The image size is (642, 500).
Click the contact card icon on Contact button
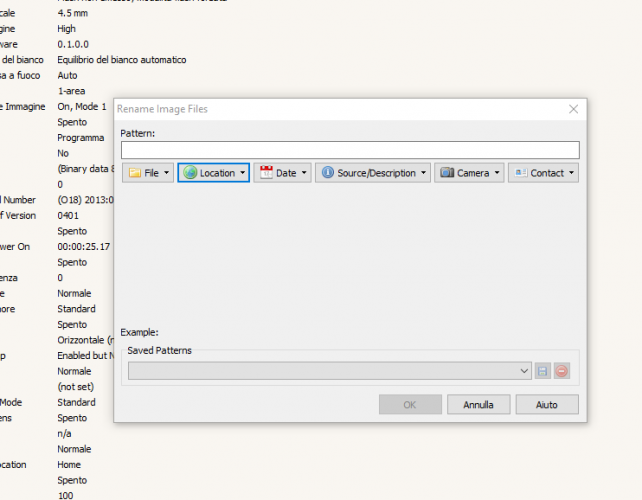[520, 173]
